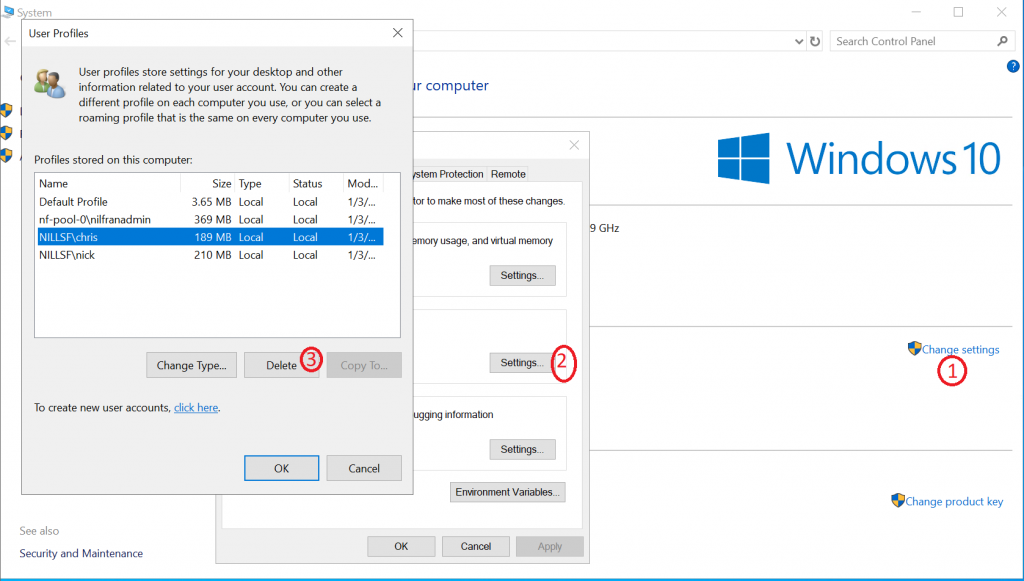Open Environment Variables... button
The image size is (1024, 581).
pos(507,492)
